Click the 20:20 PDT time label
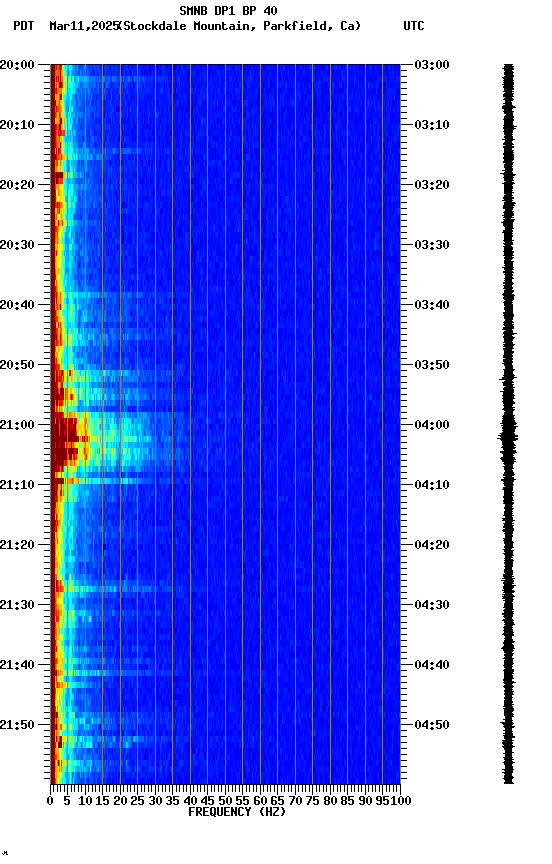This screenshot has height=864, width=552. [x=17, y=185]
